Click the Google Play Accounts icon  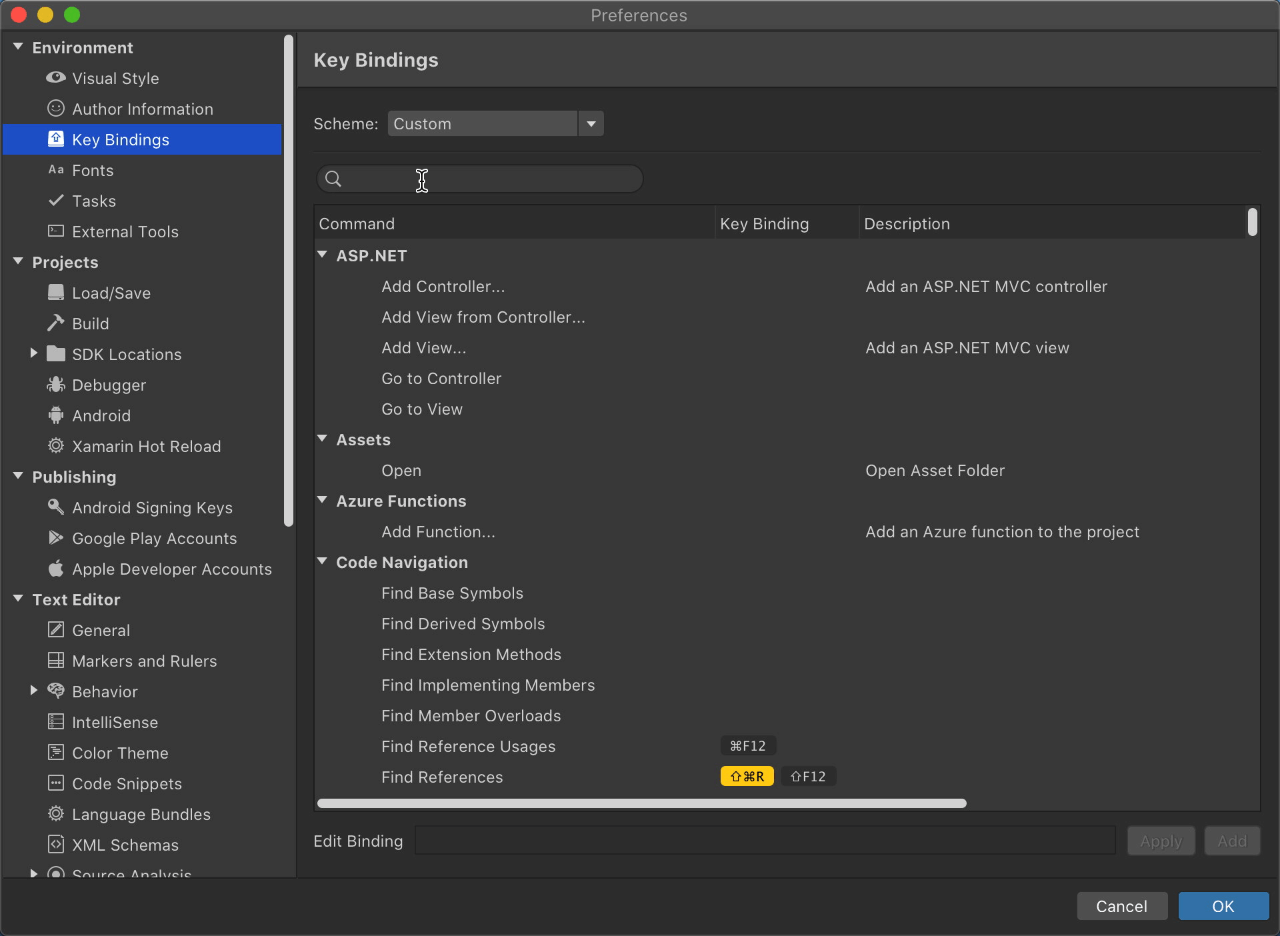click(x=56, y=538)
